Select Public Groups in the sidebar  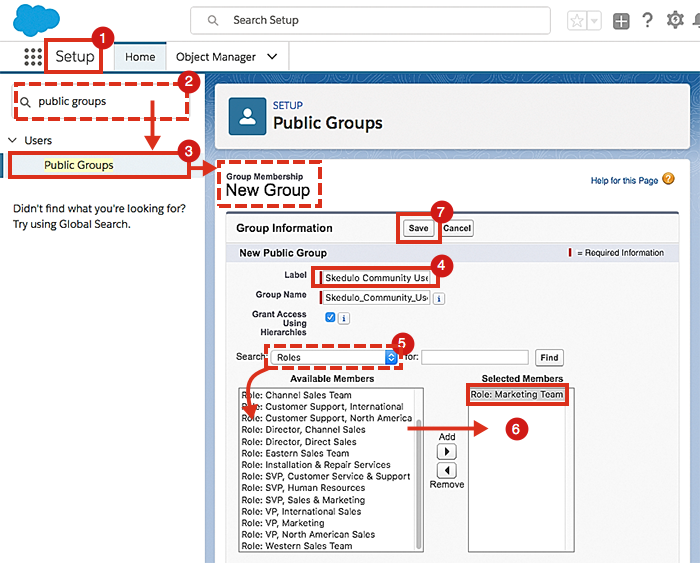point(79,165)
